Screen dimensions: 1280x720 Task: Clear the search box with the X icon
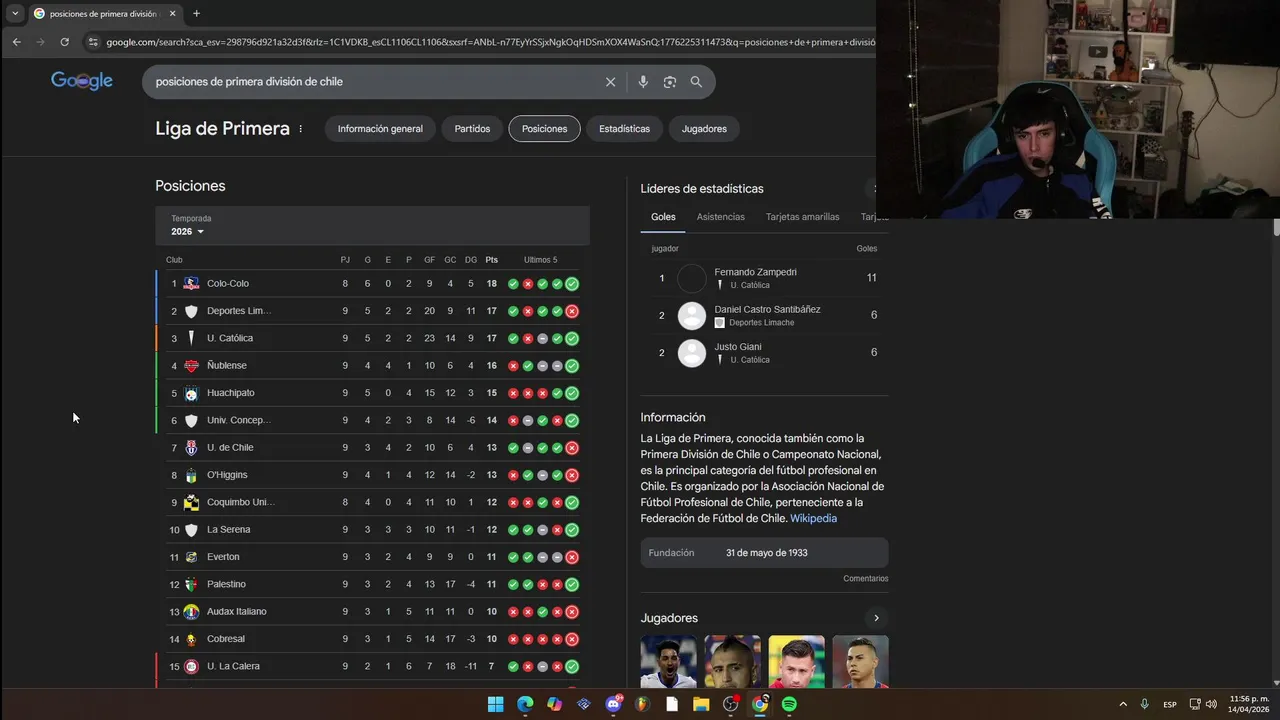[x=610, y=82]
